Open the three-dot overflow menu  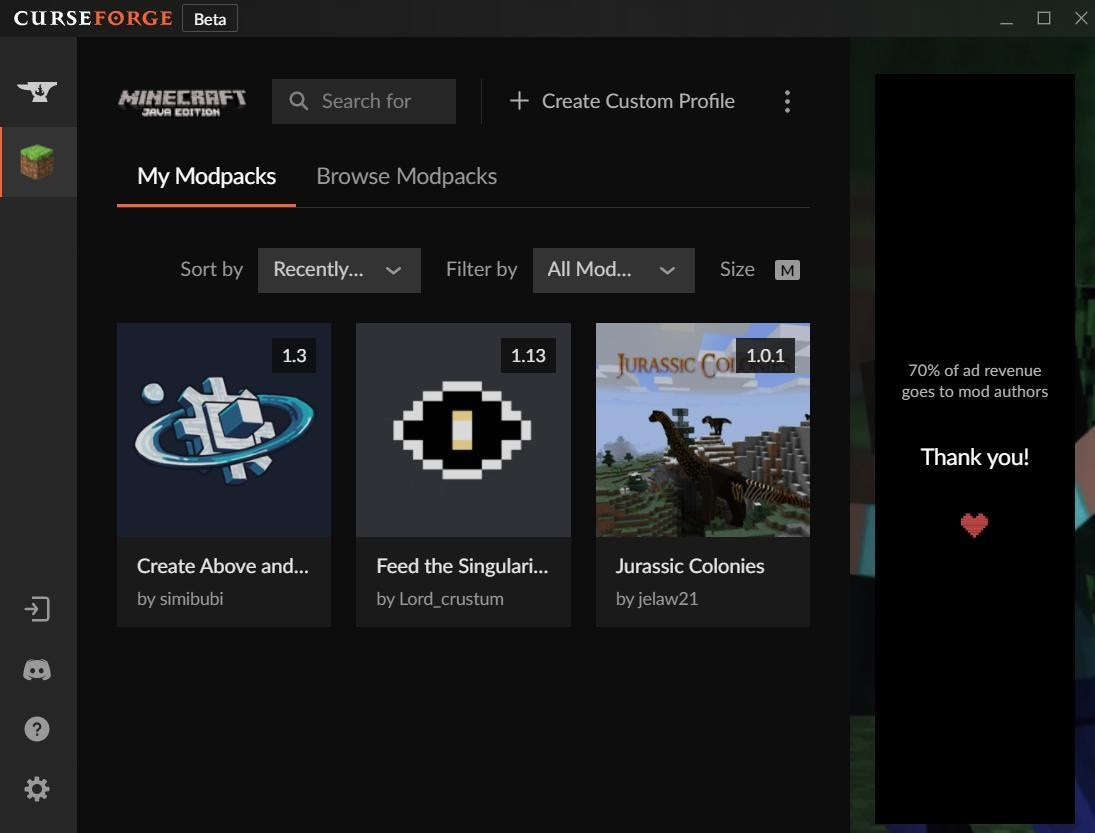pyautogui.click(x=787, y=101)
